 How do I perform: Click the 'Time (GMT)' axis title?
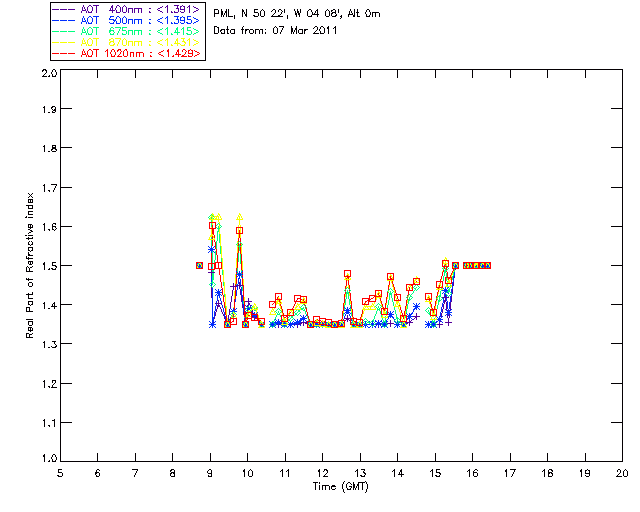pyautogui.click(x=340, y=487)
